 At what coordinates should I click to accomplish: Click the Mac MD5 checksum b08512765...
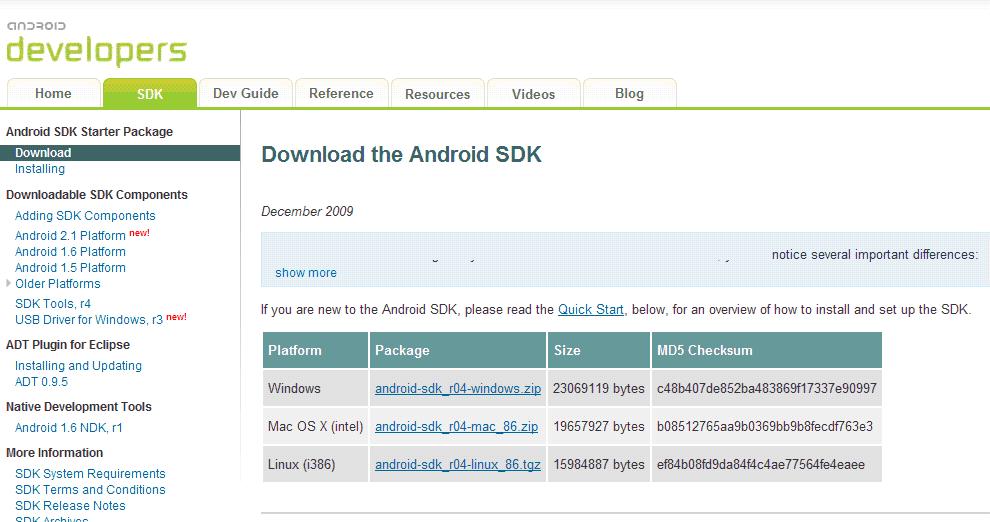click(766, 427)
